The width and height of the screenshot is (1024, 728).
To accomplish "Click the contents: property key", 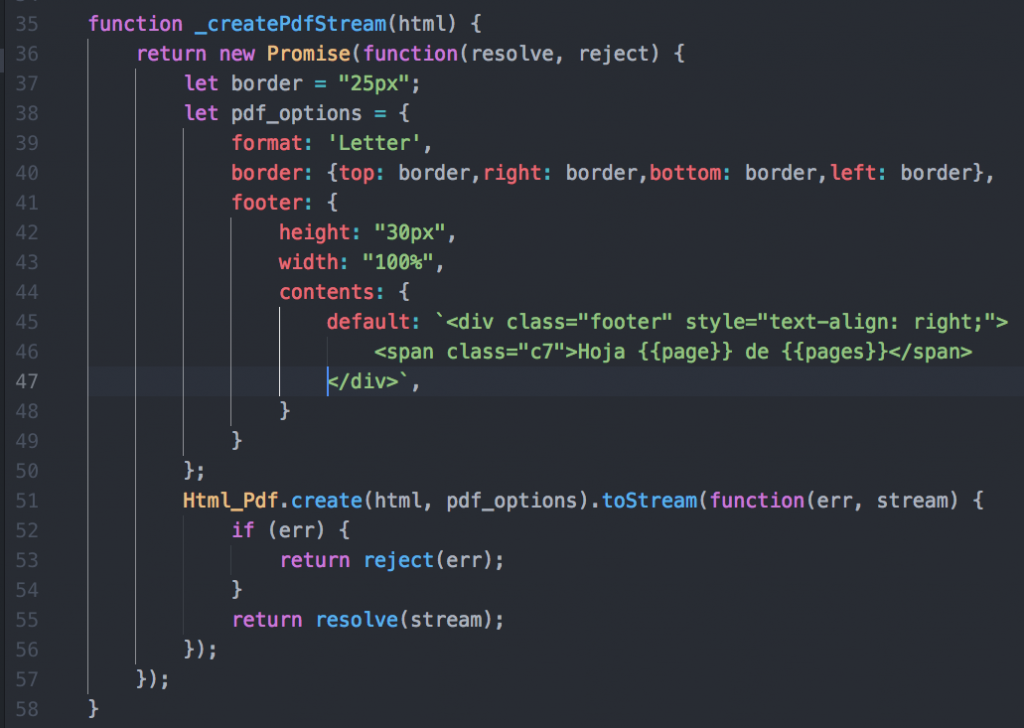I will (x=331, y=292).
